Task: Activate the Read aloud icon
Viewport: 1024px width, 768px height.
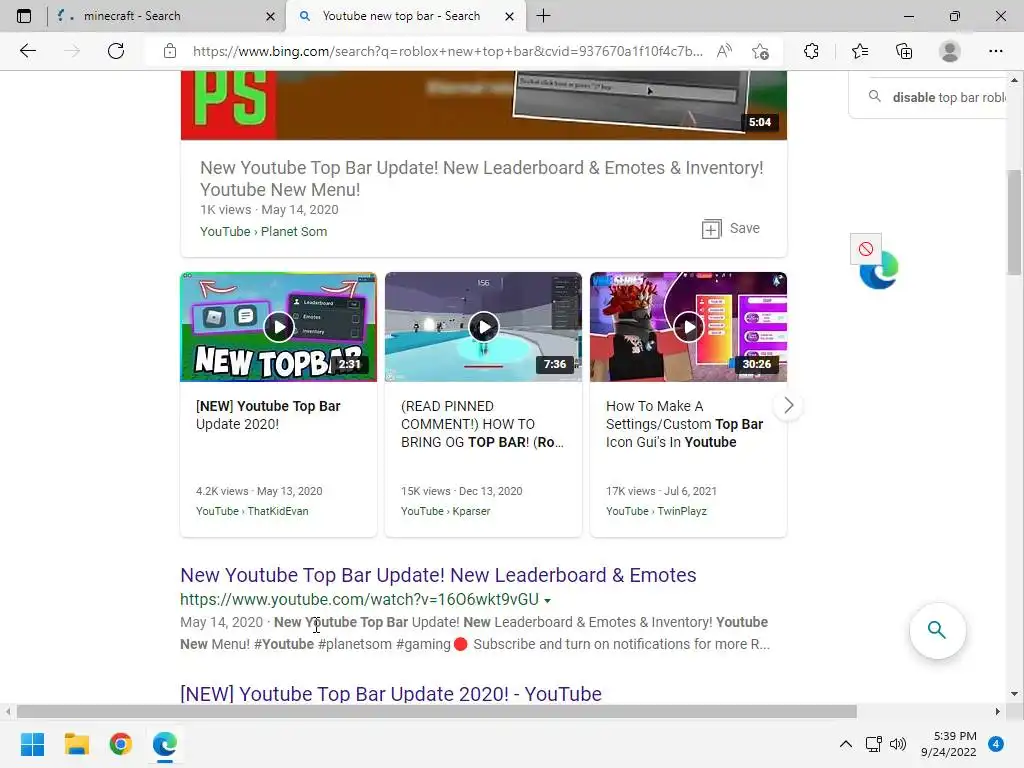Action: click(724, 51)
